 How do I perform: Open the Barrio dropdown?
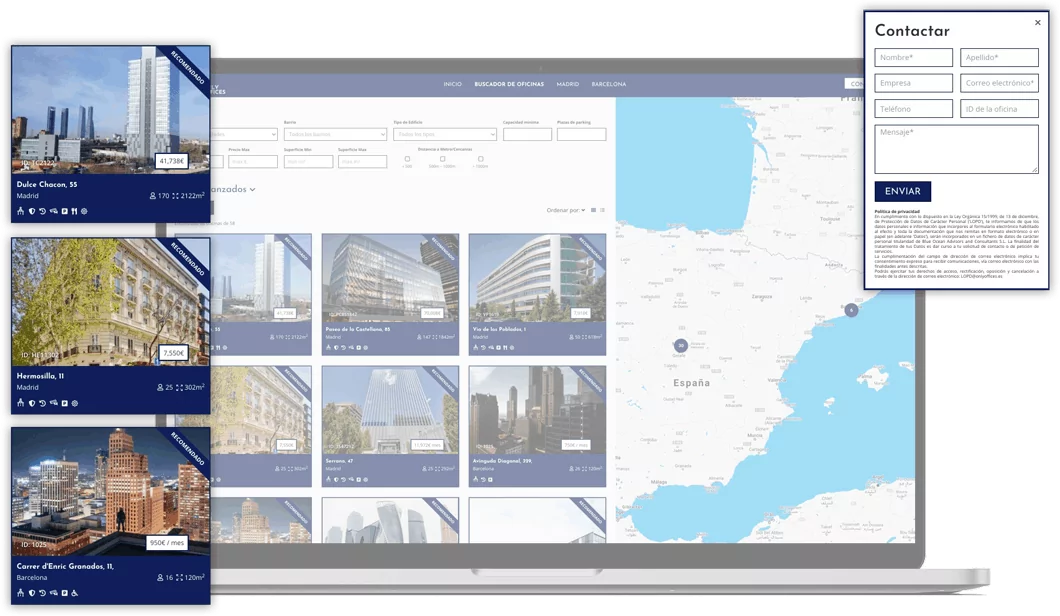coord(335,134)
